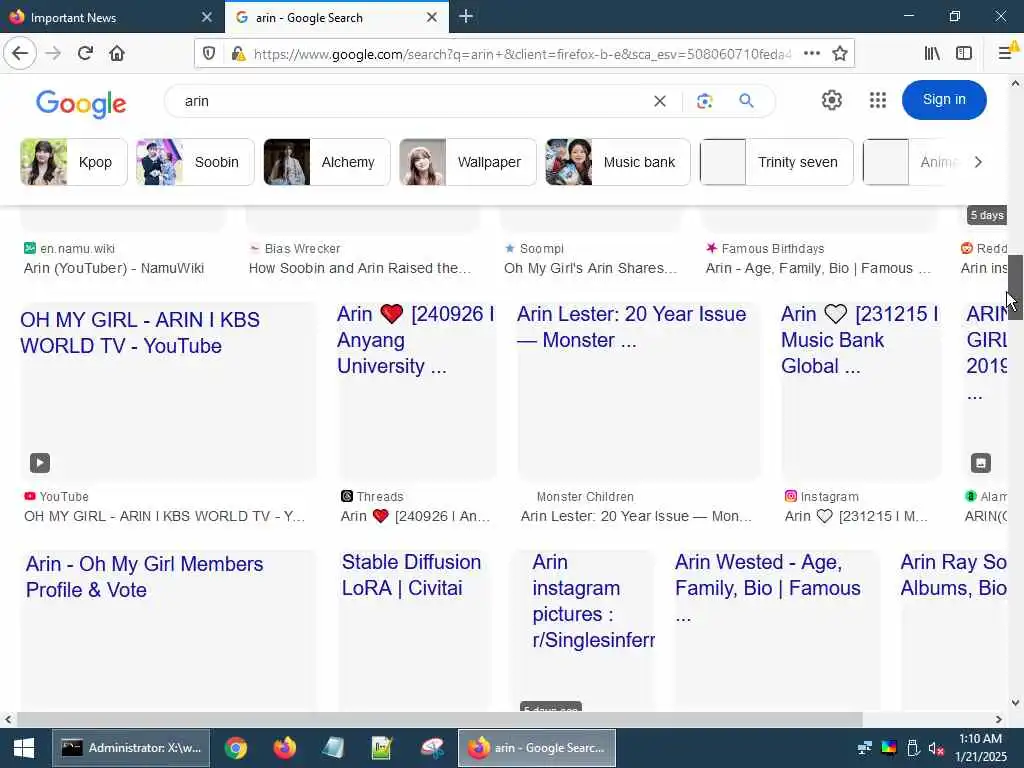
Task: Open OH MY GIRL - ARIN KBS WORLD TV image
Action: (x=168, y=391)
